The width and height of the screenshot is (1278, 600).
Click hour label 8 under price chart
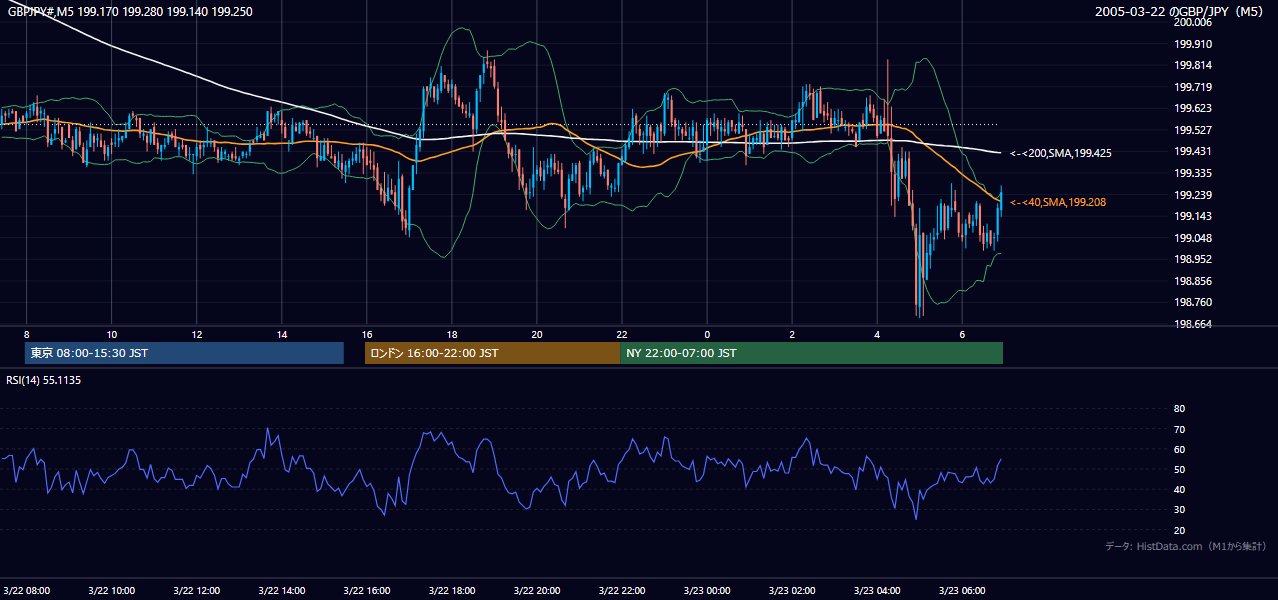tap(27, 334)
